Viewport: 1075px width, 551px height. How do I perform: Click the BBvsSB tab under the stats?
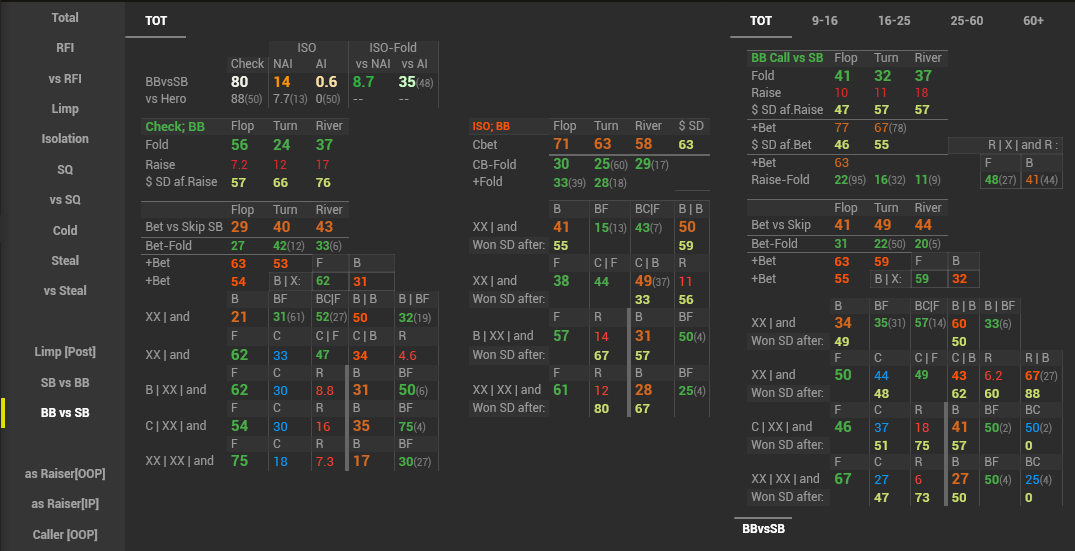tap(763, 528)
